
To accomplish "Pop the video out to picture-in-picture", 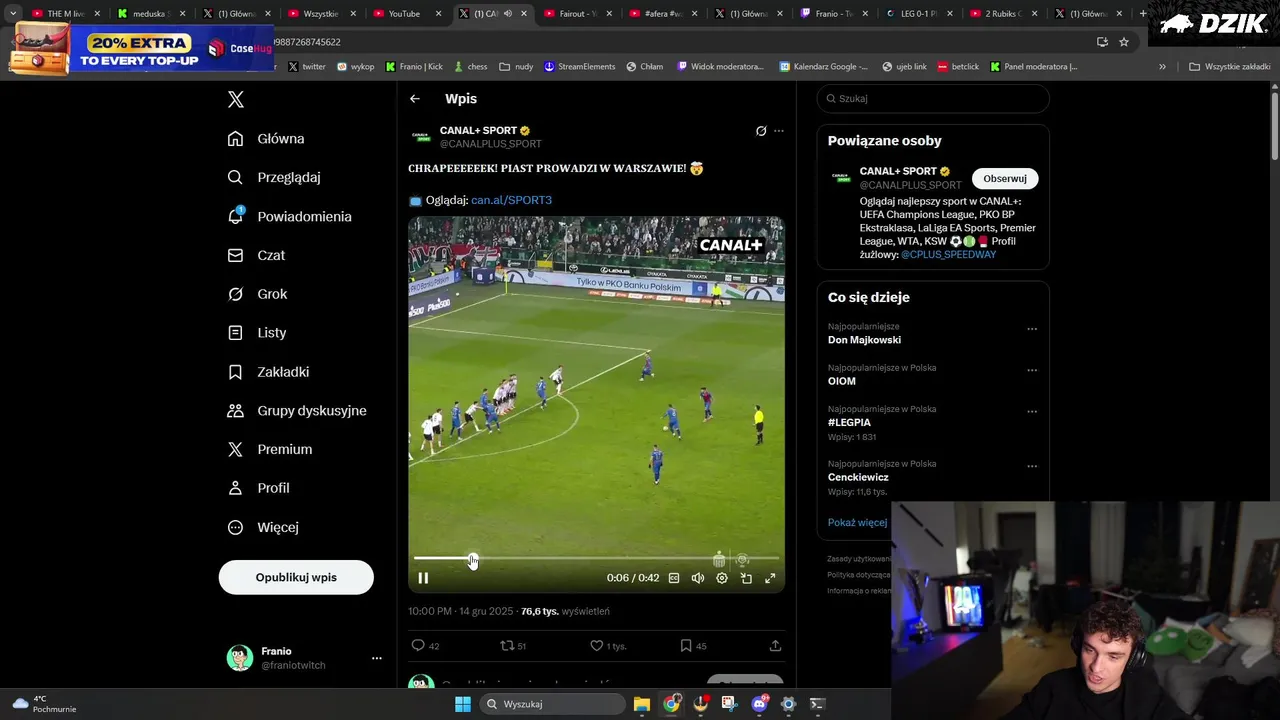I will (746, 578).
